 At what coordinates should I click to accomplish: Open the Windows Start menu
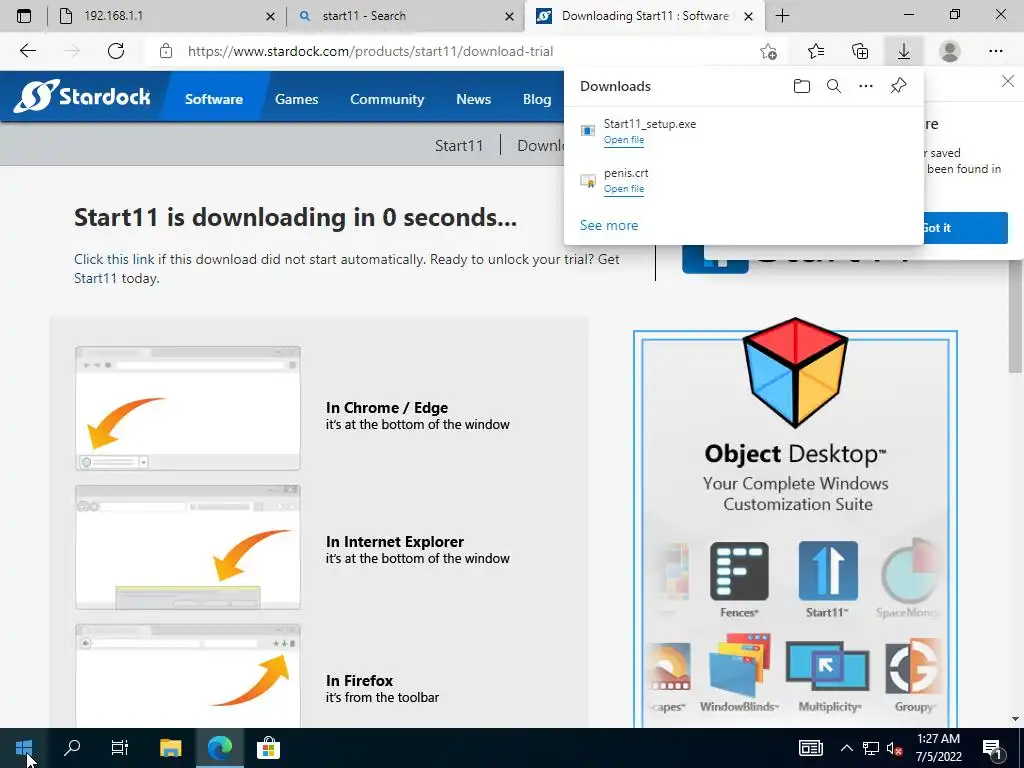24,748
